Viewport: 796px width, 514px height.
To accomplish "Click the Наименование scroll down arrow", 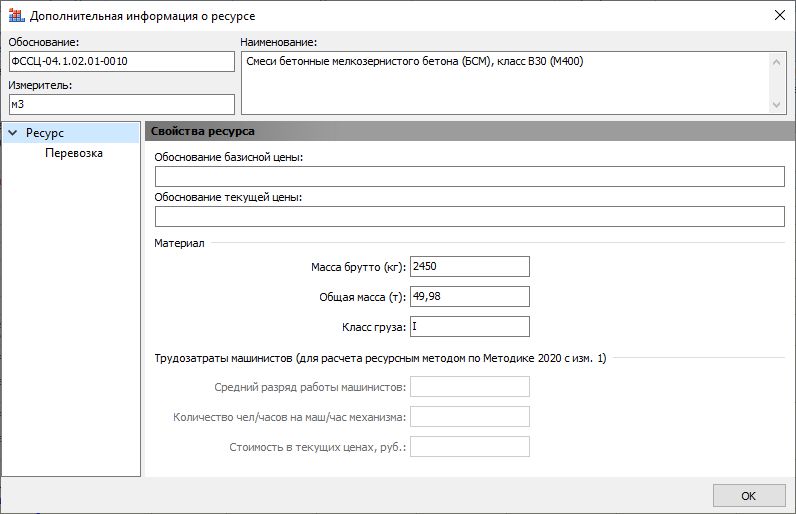I will coord(776,105).
